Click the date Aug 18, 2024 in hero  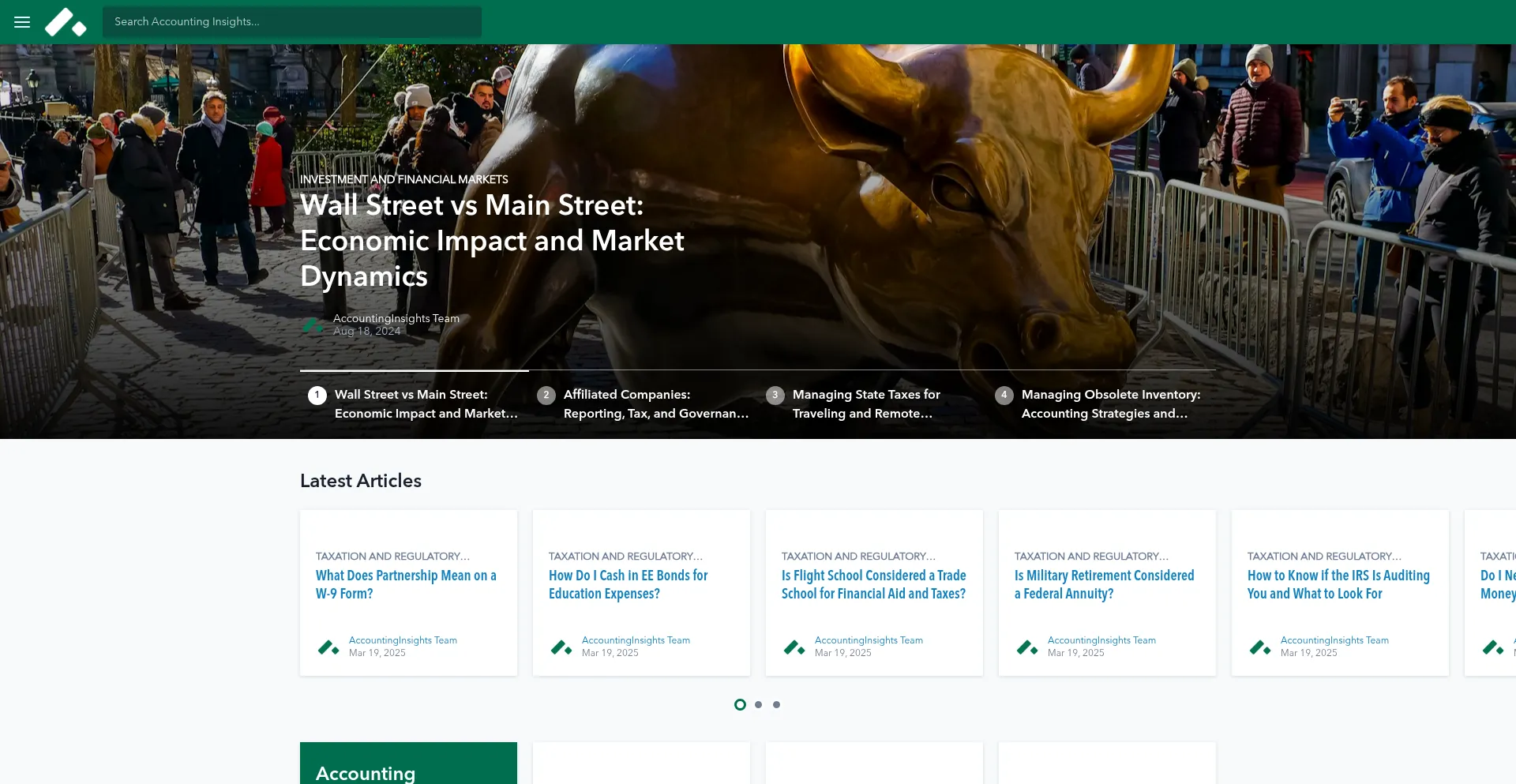pyautogui.click(x=366, y=331)
